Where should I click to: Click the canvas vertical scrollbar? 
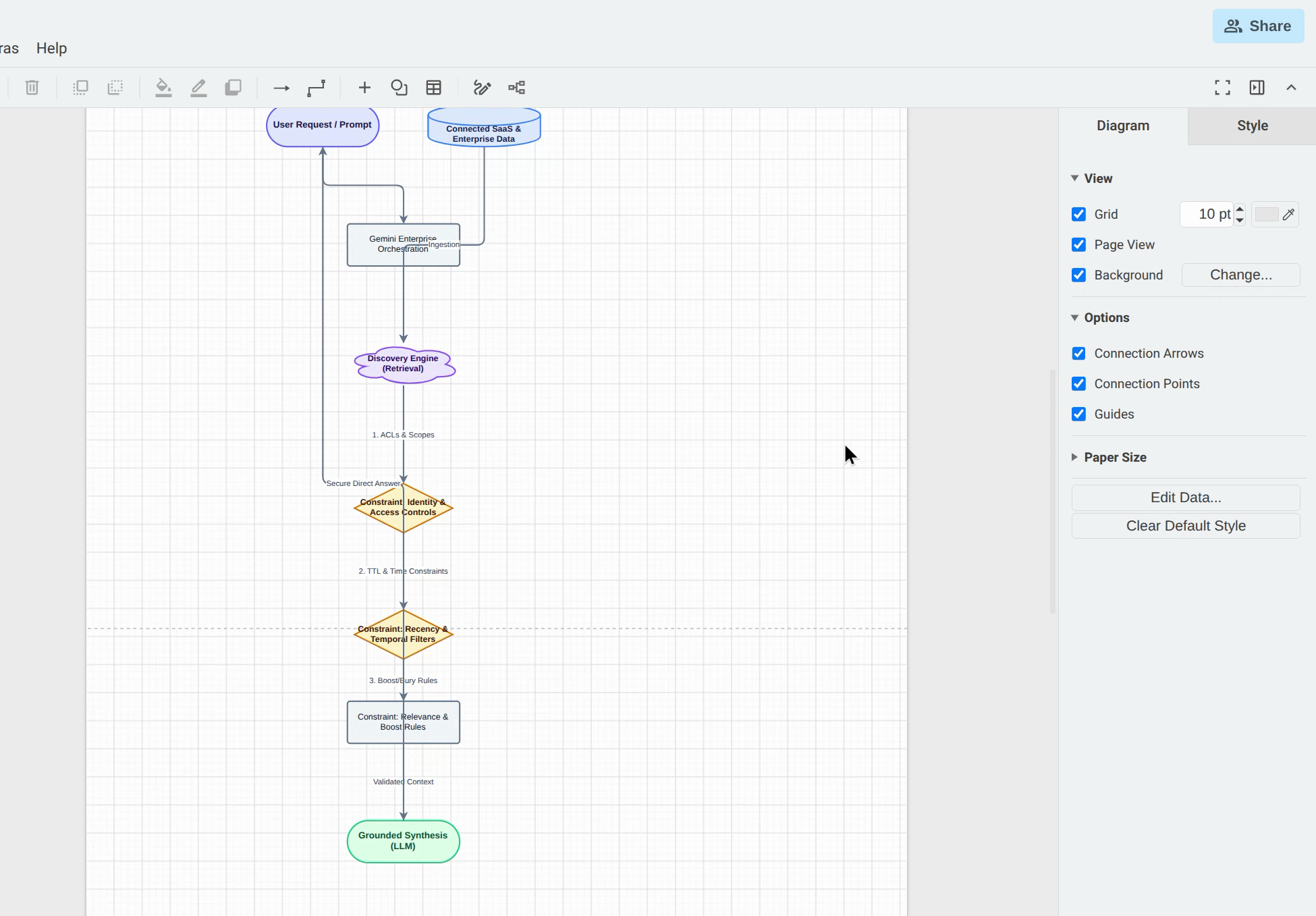pos(1053,491)
